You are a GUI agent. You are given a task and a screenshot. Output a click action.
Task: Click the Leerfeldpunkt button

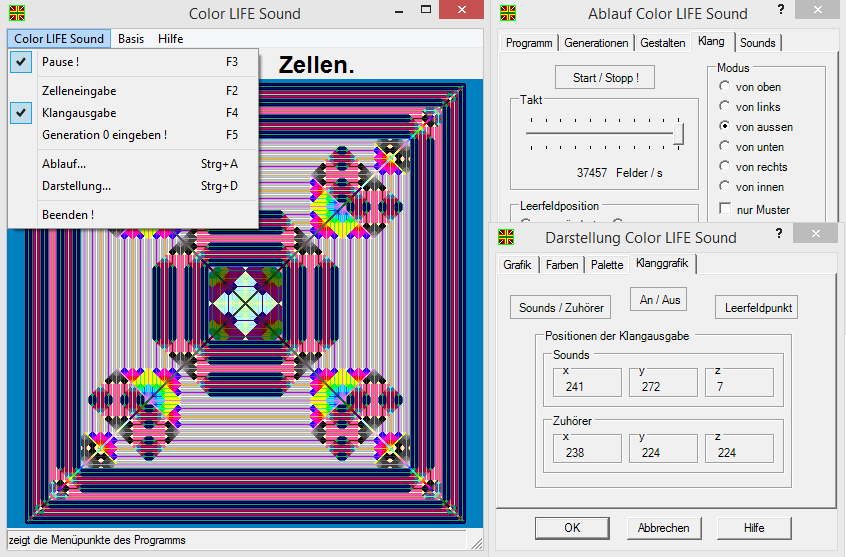[756, 307]
